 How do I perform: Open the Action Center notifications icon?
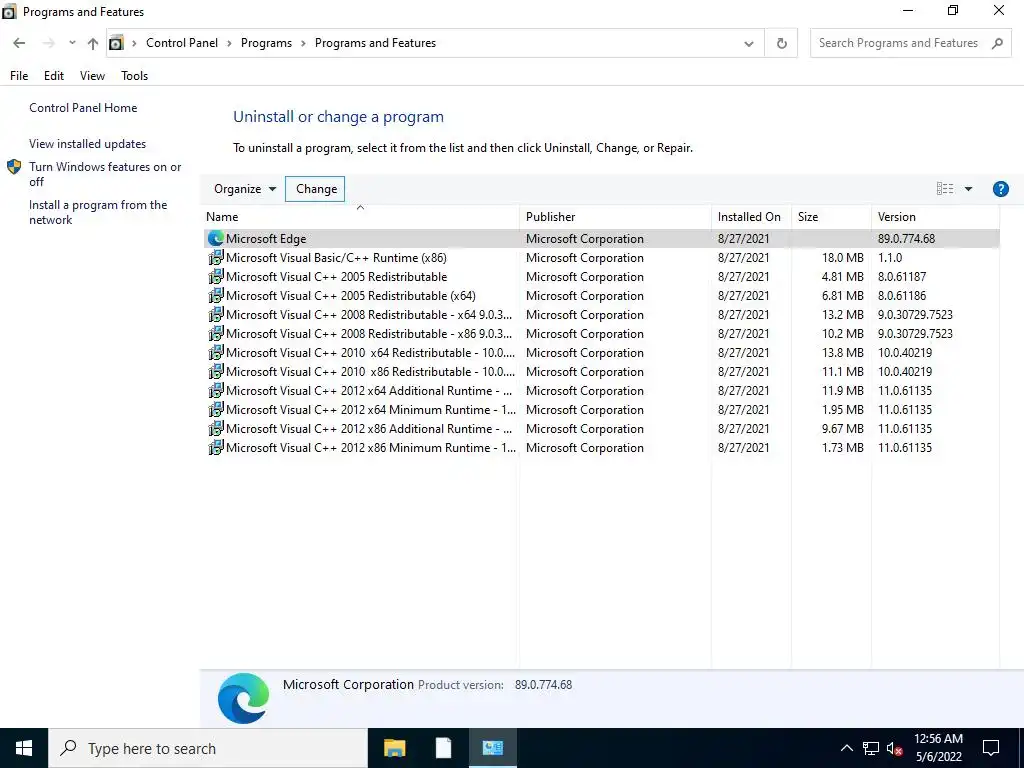[991, 748]
